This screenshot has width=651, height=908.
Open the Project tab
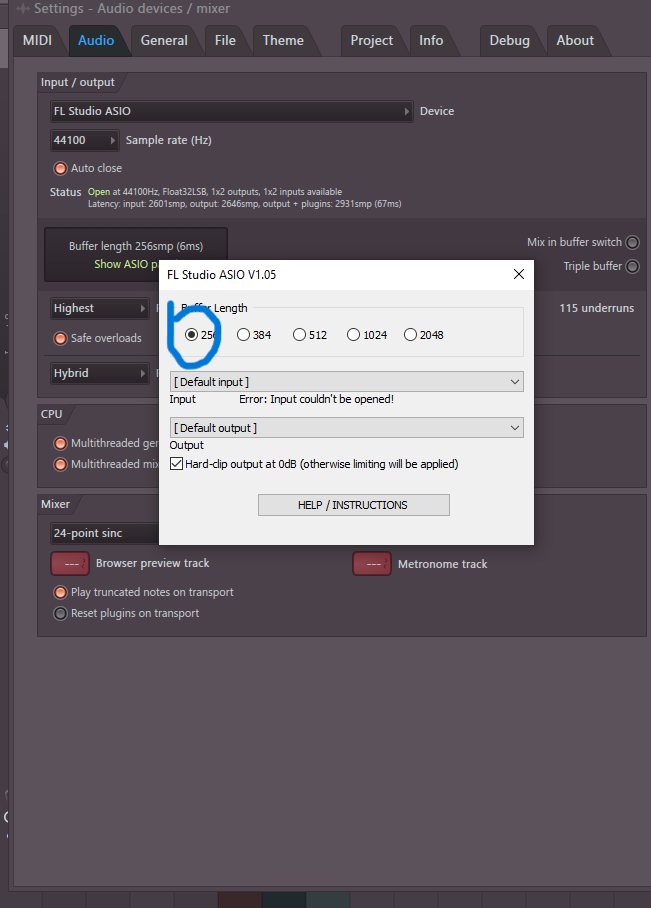(371, 41)
